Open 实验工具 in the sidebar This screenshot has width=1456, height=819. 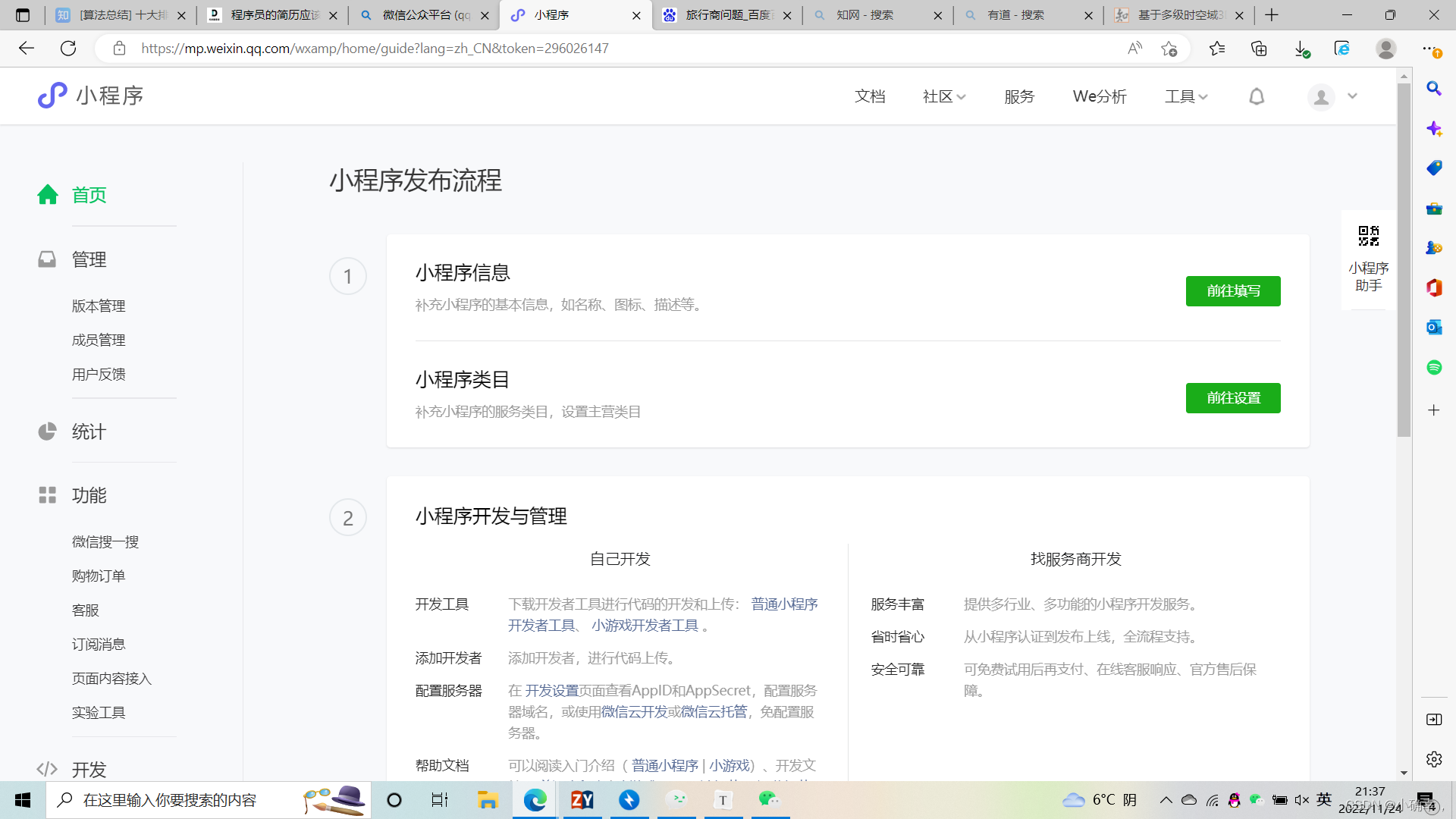(99, 713)
